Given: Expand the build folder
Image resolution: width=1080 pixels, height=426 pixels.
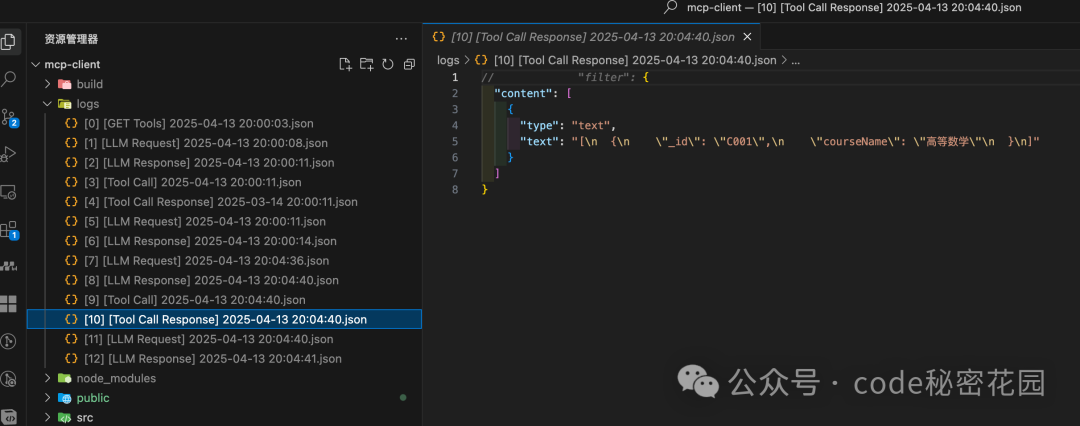Looking at the screenshot, I should 48,84.
